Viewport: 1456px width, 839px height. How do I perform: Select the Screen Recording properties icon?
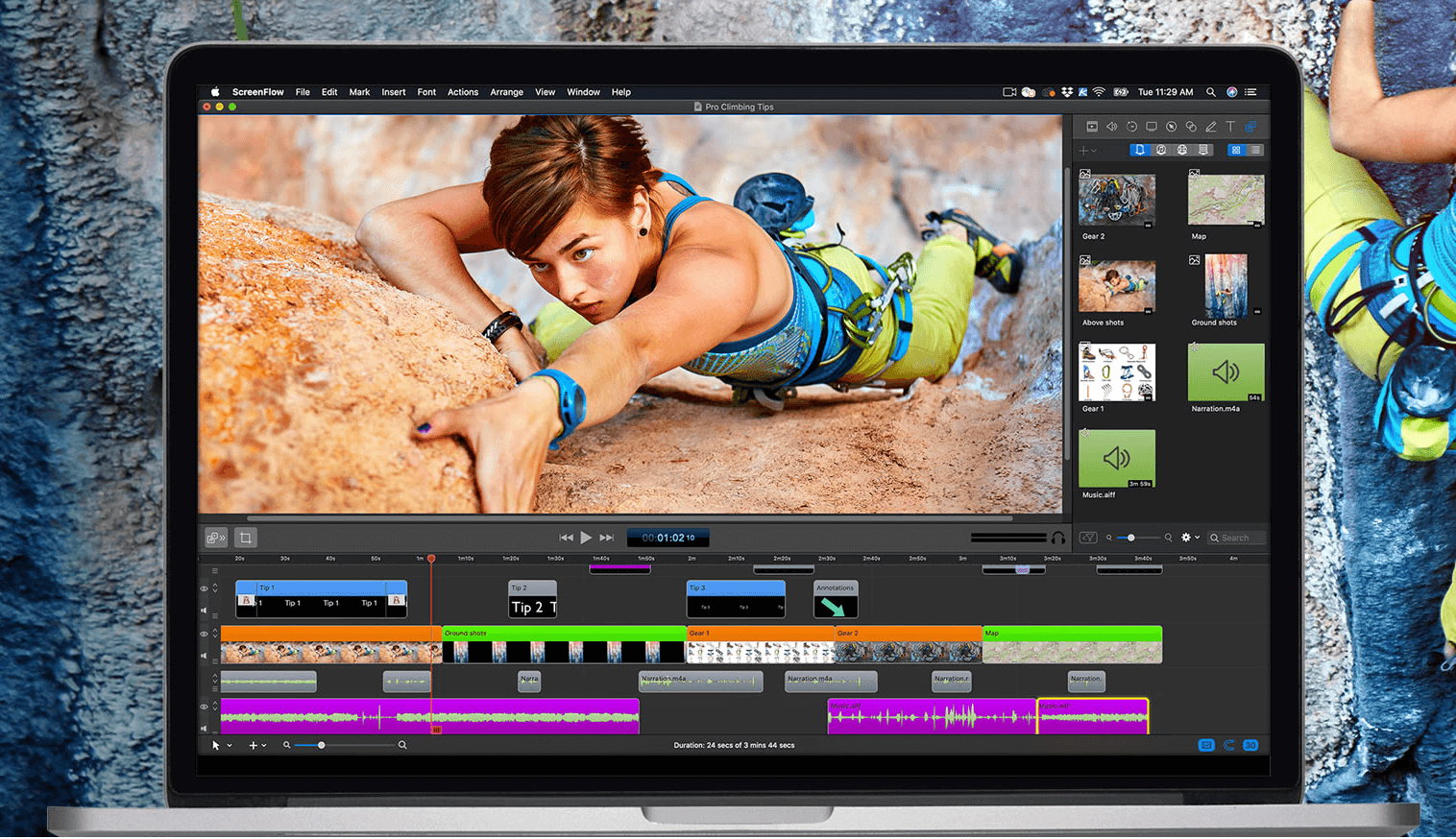coord(1152,127)
